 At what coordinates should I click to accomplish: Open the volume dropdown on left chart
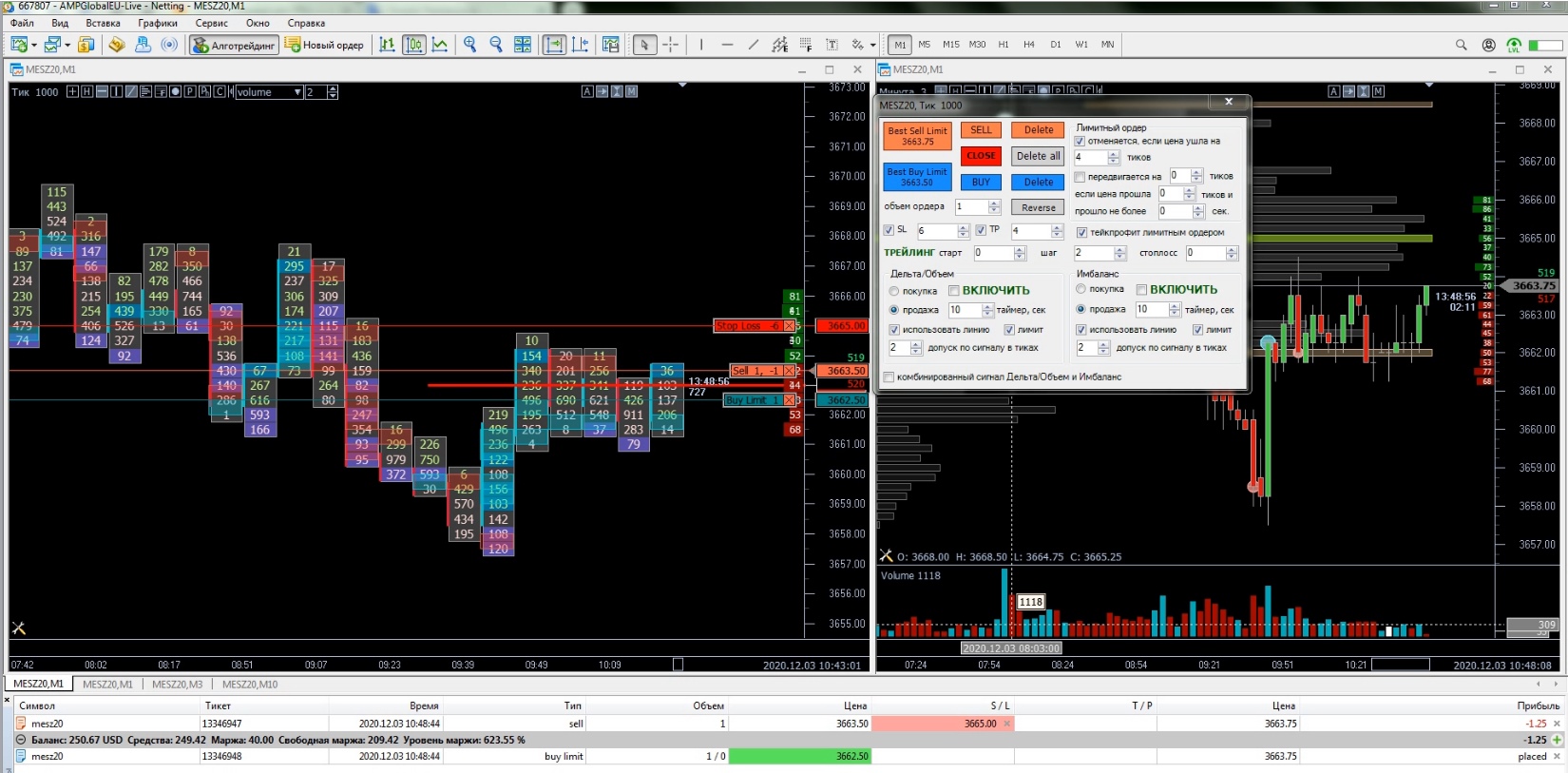click(x=297, y=92)
